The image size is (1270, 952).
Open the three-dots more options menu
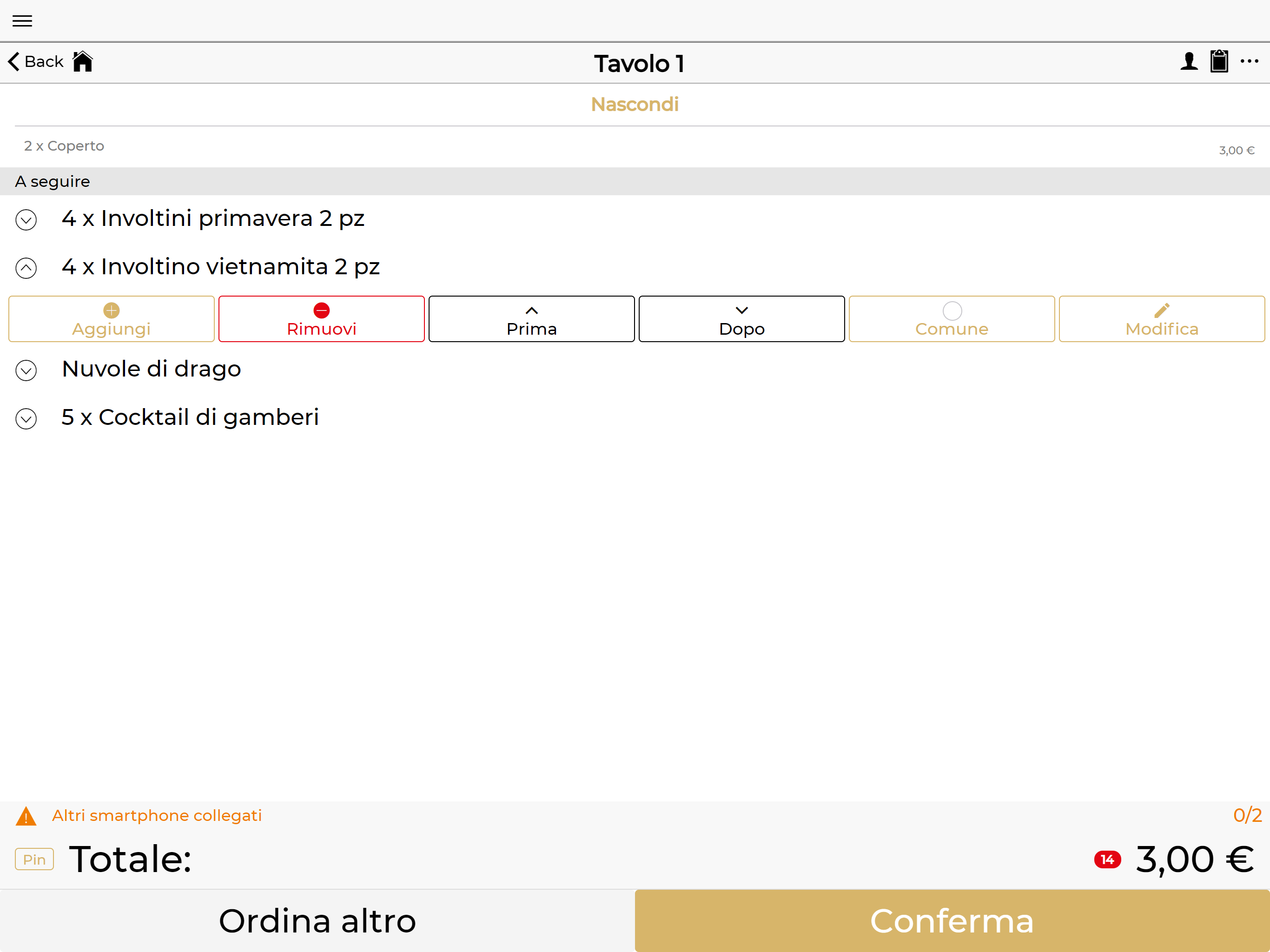point(1250,61)
